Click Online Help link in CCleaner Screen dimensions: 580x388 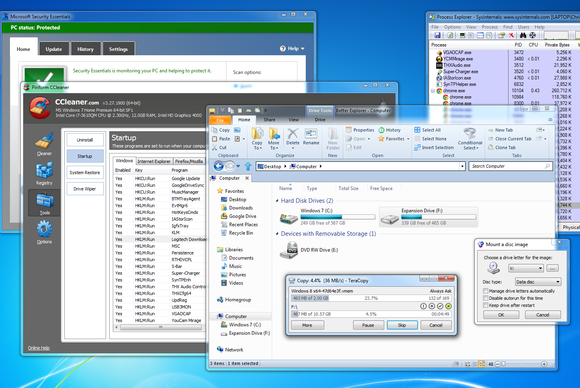tap(38, 348)
